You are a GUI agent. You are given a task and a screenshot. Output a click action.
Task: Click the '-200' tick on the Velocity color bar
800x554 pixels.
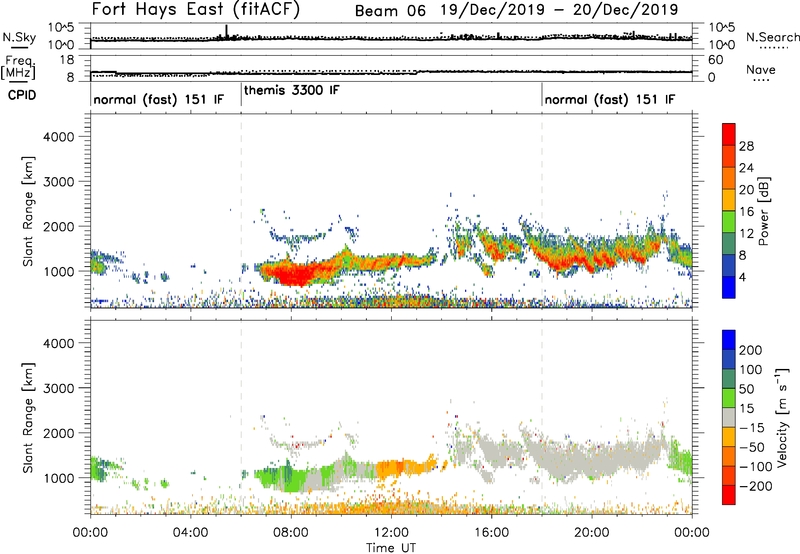coord(756,486)
